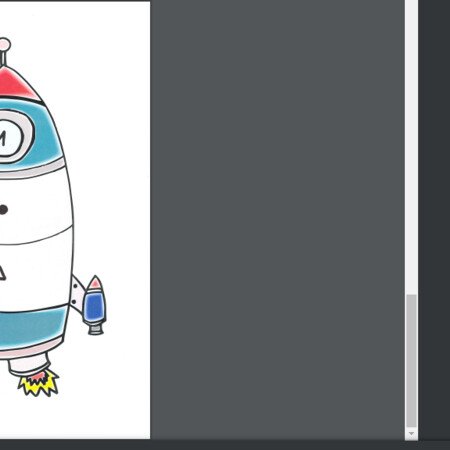
Task: Click the empty scrollbar track above thumb
Action: (411, 147)
